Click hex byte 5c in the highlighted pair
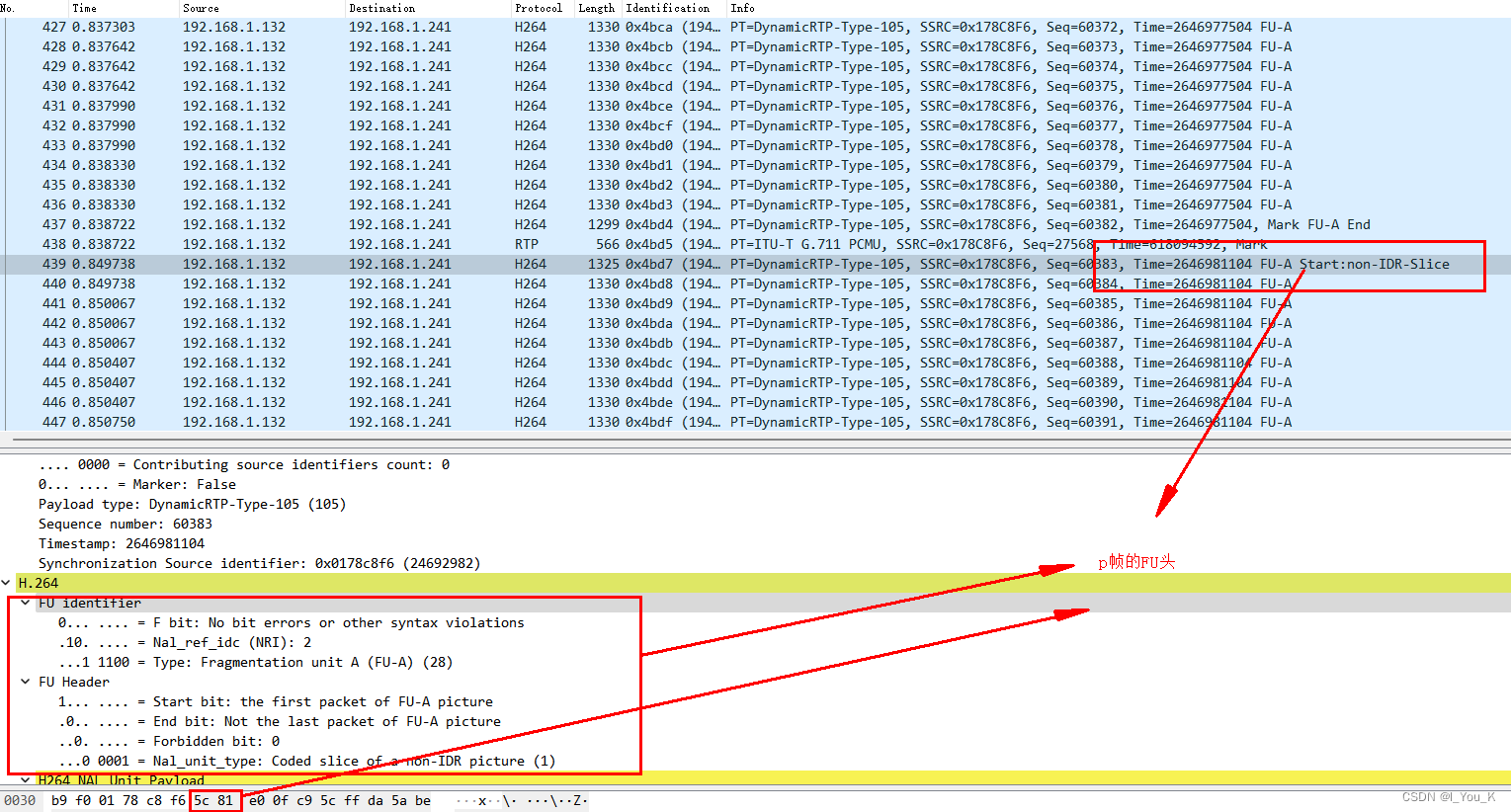 coord(202,800)
